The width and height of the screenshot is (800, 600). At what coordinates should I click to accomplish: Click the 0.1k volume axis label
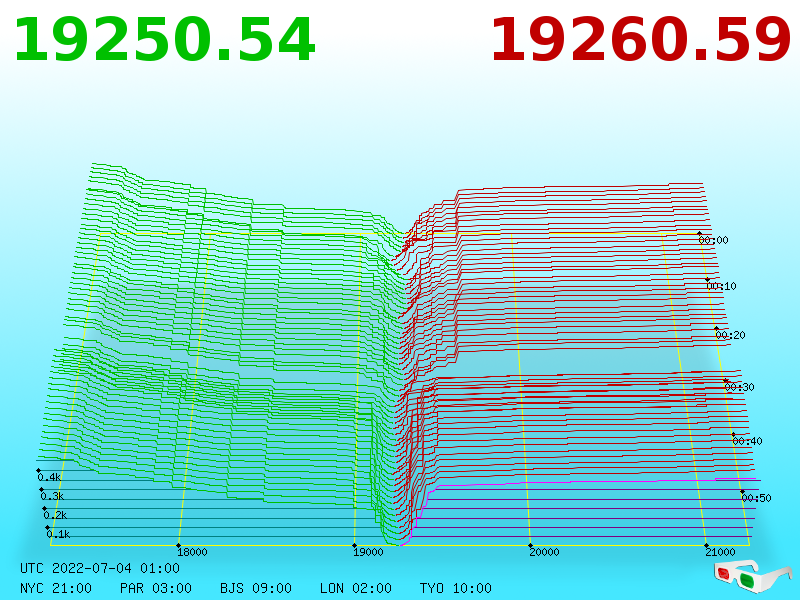click(x=59, y=534)
